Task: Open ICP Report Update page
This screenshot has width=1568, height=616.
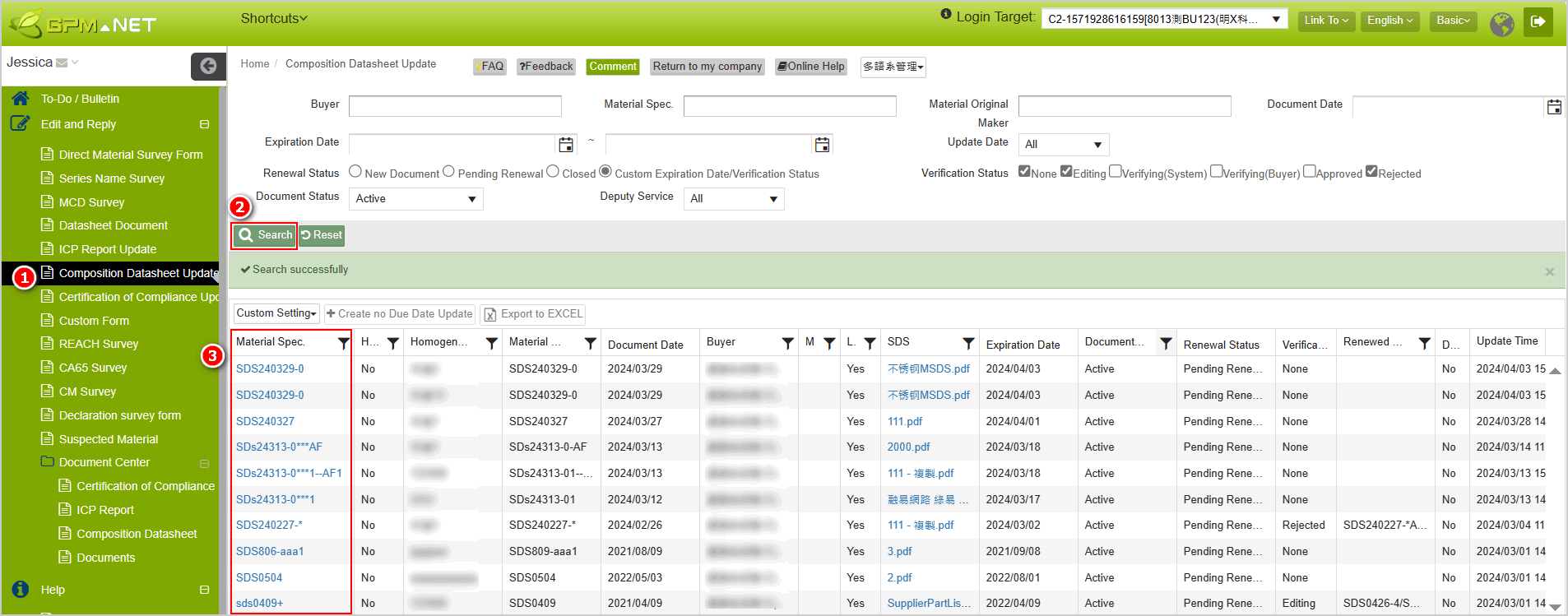Action: click(x=107, y=249)
